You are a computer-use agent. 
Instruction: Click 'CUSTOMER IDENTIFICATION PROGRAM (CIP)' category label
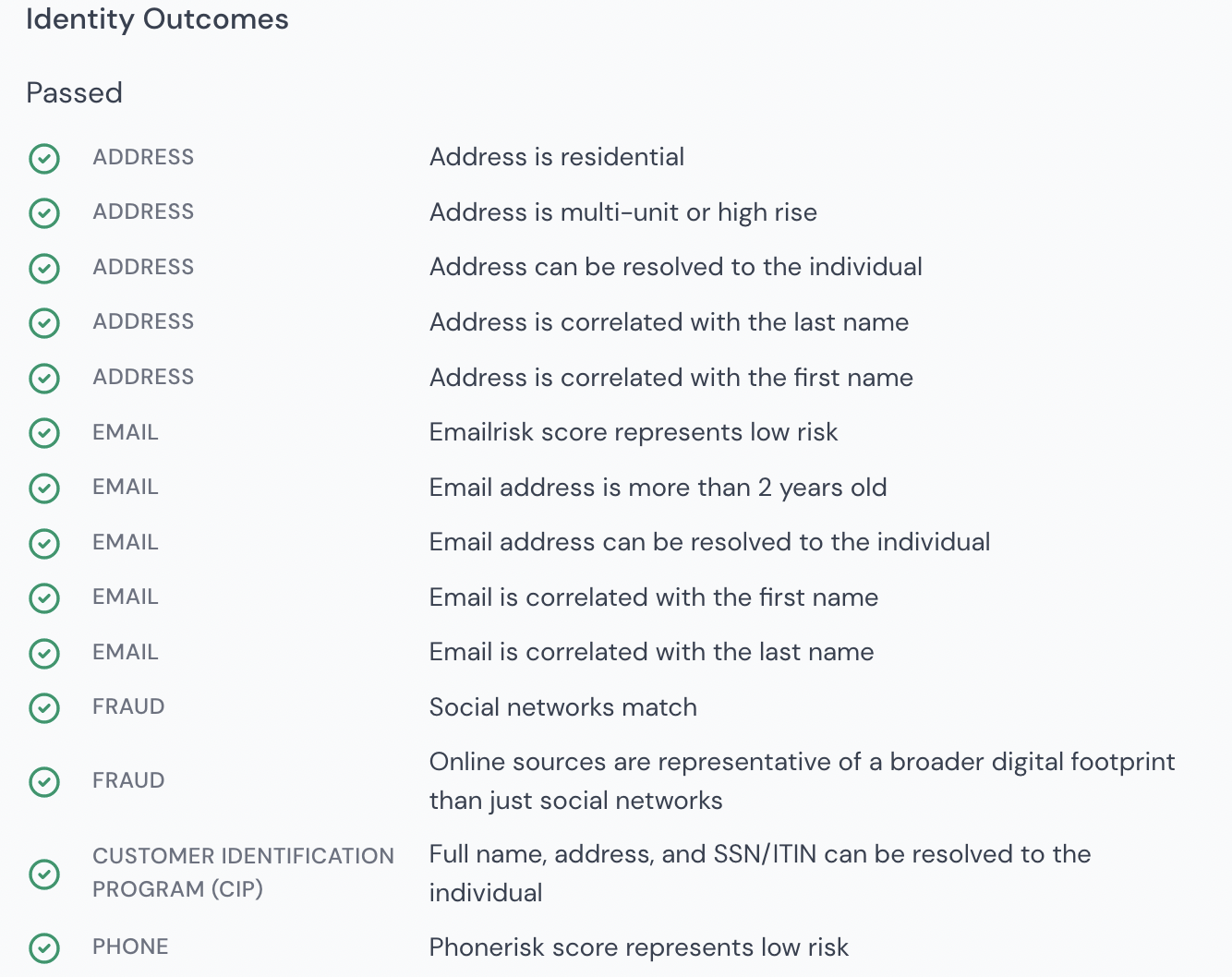tap(243, 873)
